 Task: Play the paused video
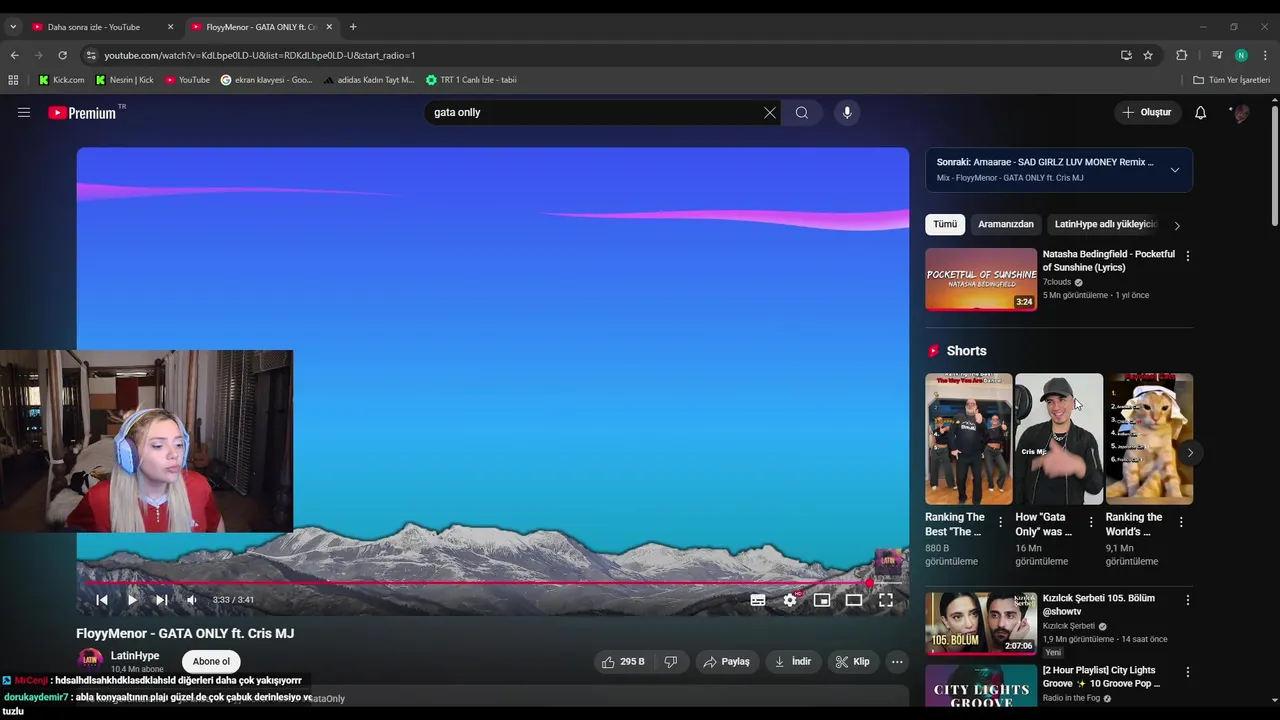coord(132,600)
